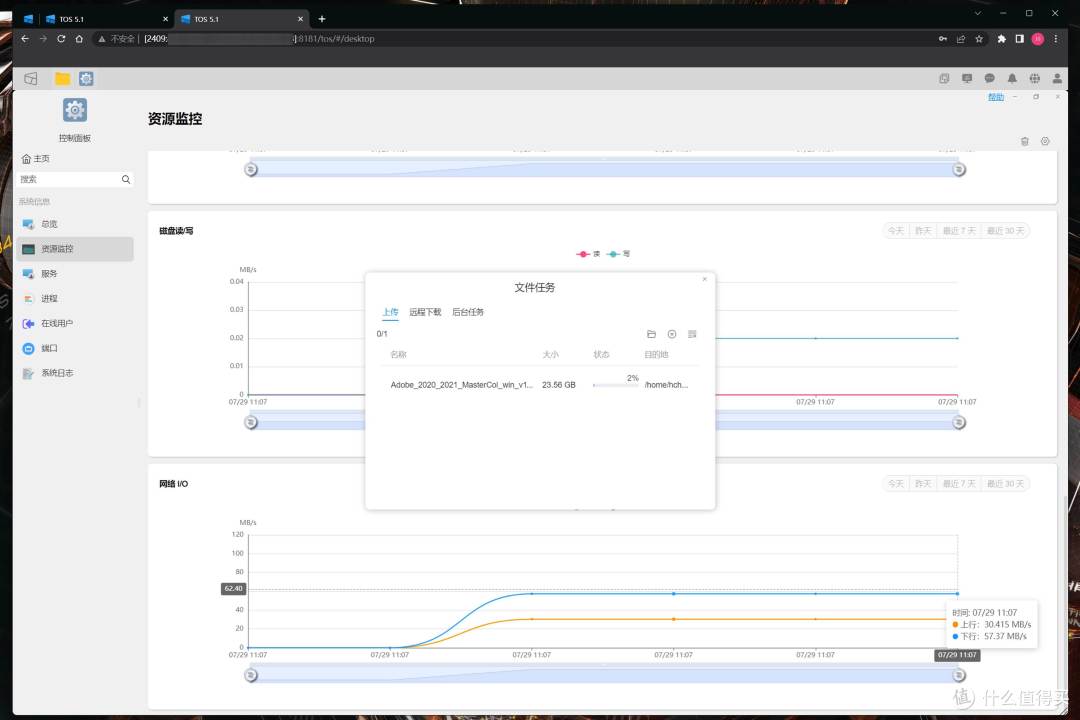Click right zoom handle of network I/O chart
The width and height of the screenshot is (1080, 720).
959,675
